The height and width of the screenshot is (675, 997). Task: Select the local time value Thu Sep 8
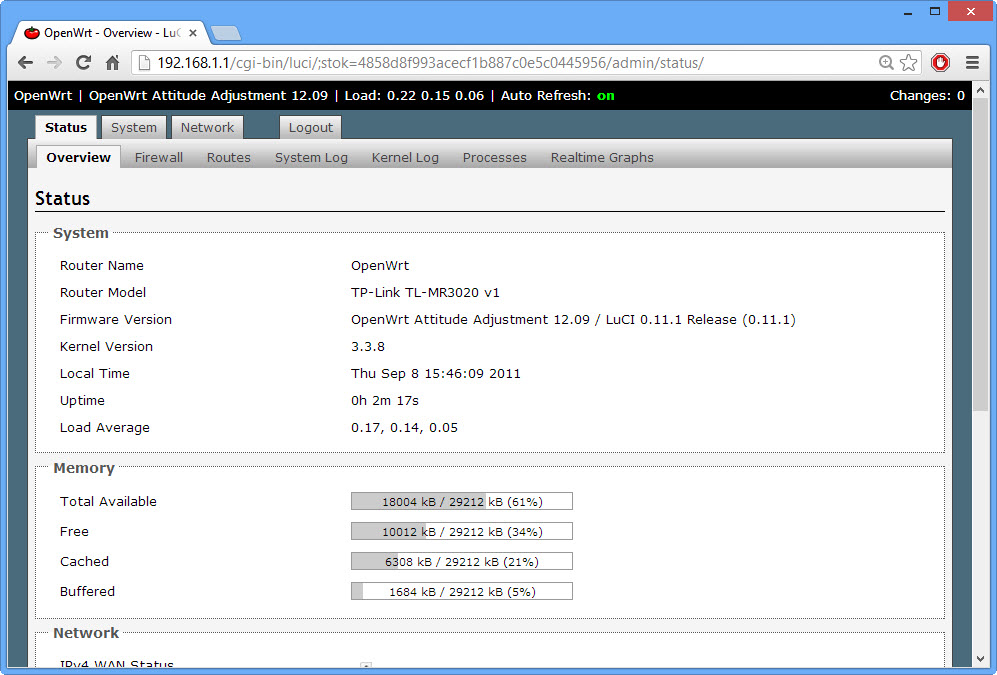click(x=436, y=373)
